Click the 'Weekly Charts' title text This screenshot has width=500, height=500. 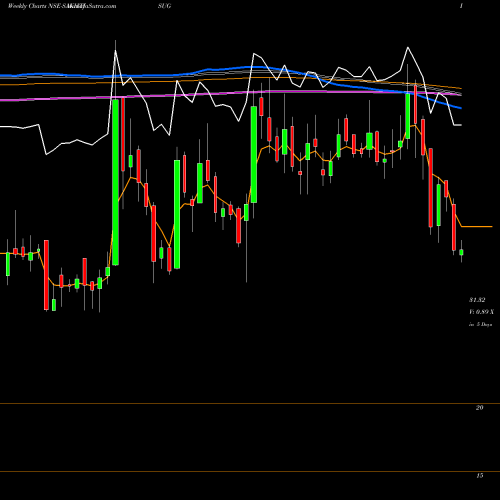click(x=28, y=6)
